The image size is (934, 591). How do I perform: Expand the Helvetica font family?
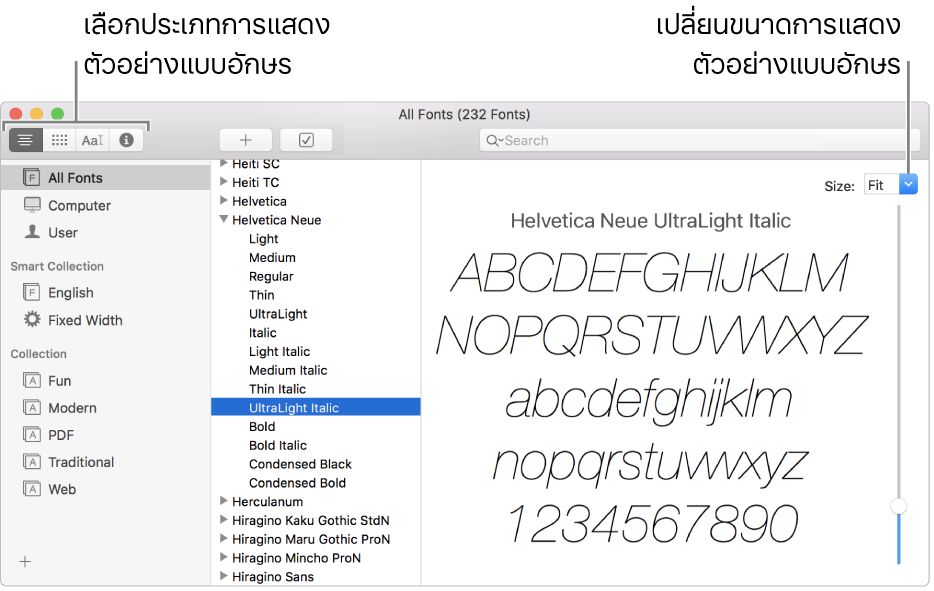(223, 200)
